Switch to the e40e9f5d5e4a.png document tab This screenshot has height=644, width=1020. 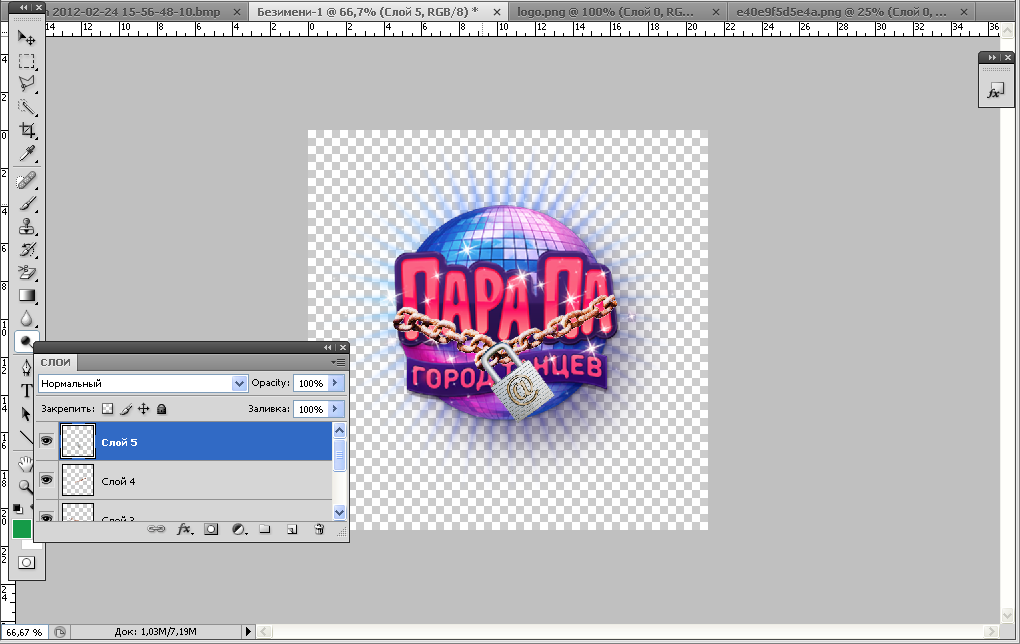tap(841, 12)
